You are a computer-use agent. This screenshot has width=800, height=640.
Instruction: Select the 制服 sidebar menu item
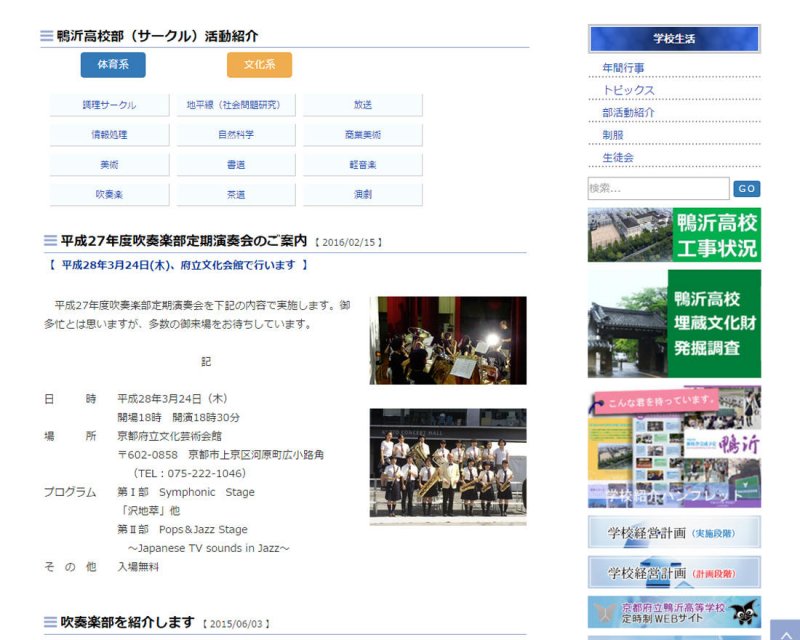pos(613,135)
